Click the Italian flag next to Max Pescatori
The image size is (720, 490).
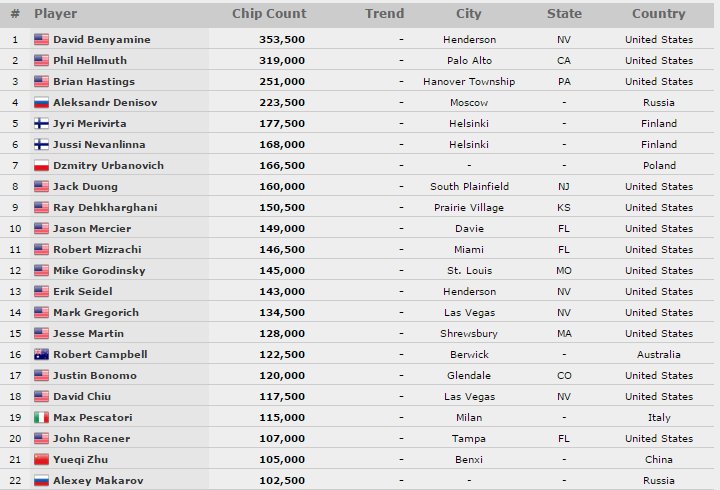(x=41, y=418)
